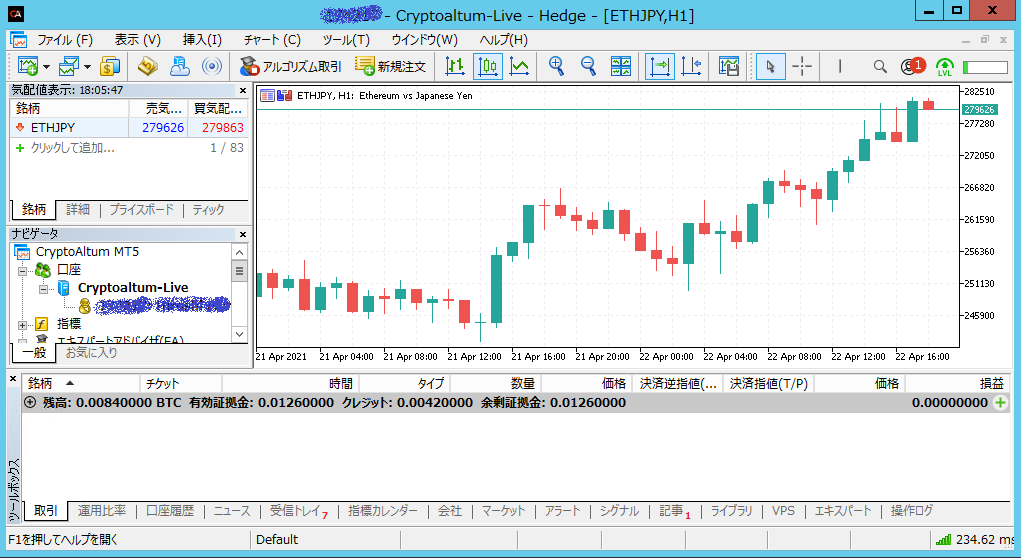1021x558 pixels.
Task: Sort by 銘柄 column in toolbox
Action: tap(81, 384)
